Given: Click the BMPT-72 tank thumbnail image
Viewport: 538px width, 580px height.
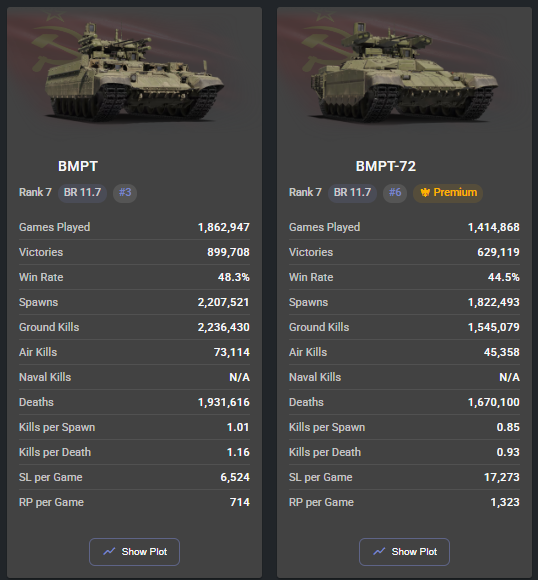Looking at the screenshot, I should pyautogui.click(x=405, y=72).
